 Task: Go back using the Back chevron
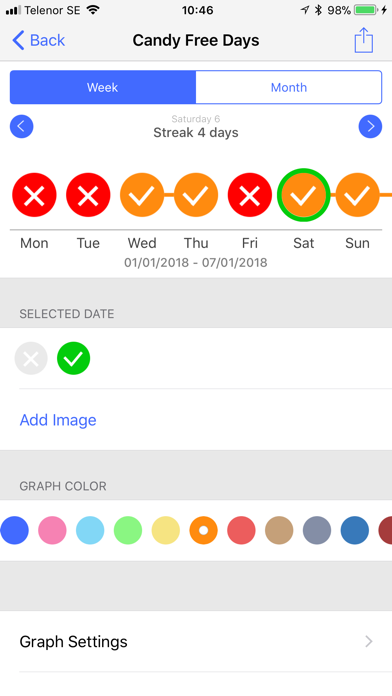pyautogui.click(x=18, y=40)
